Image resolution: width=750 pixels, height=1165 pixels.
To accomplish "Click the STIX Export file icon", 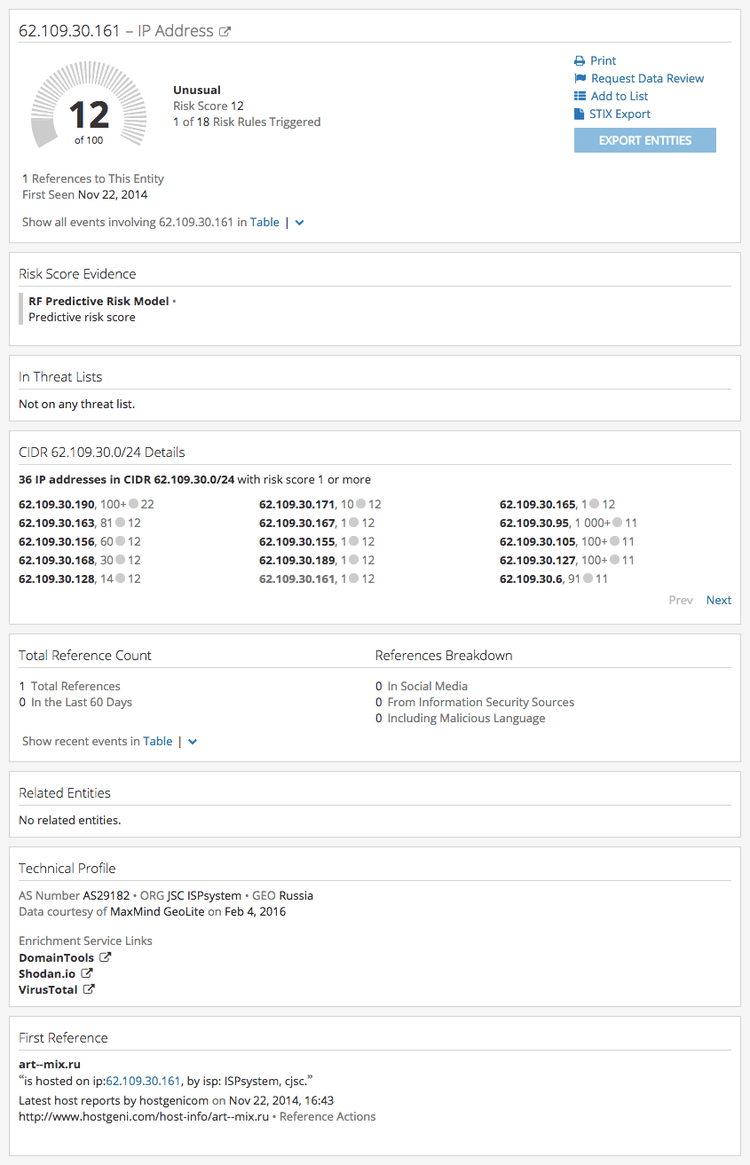I will [x=580, y=114].
